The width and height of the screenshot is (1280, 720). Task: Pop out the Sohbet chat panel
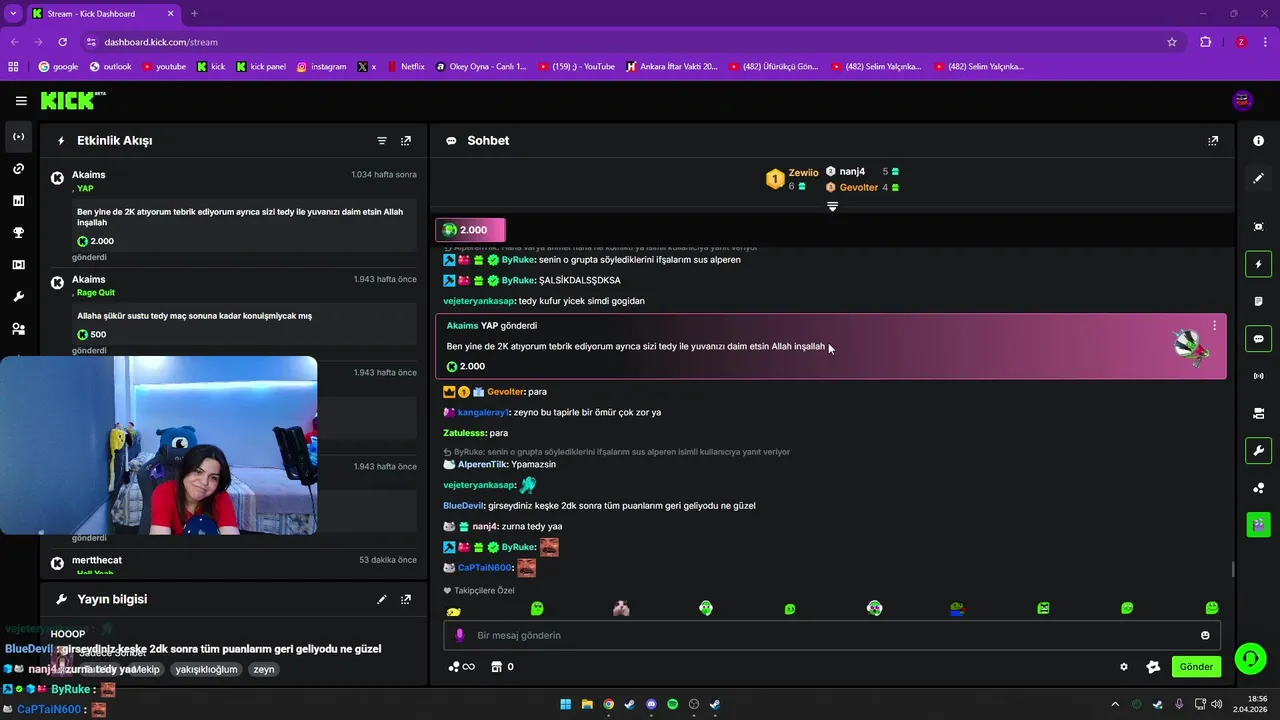click(1213, 141)
